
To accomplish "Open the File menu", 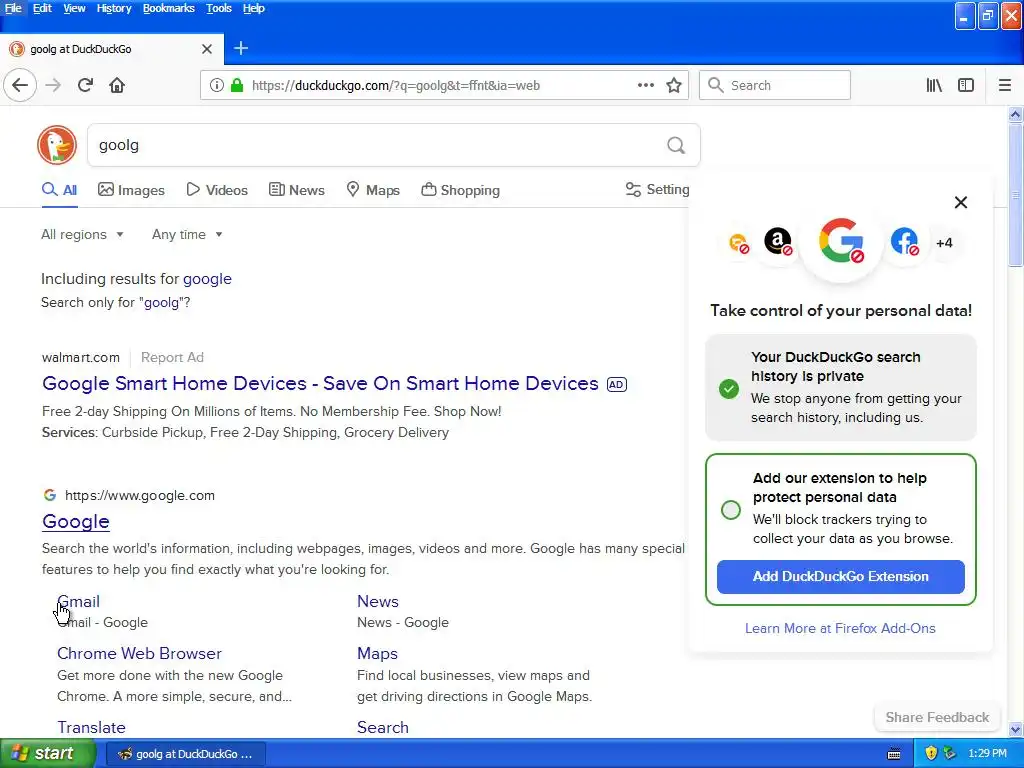I will coord(13,8).
